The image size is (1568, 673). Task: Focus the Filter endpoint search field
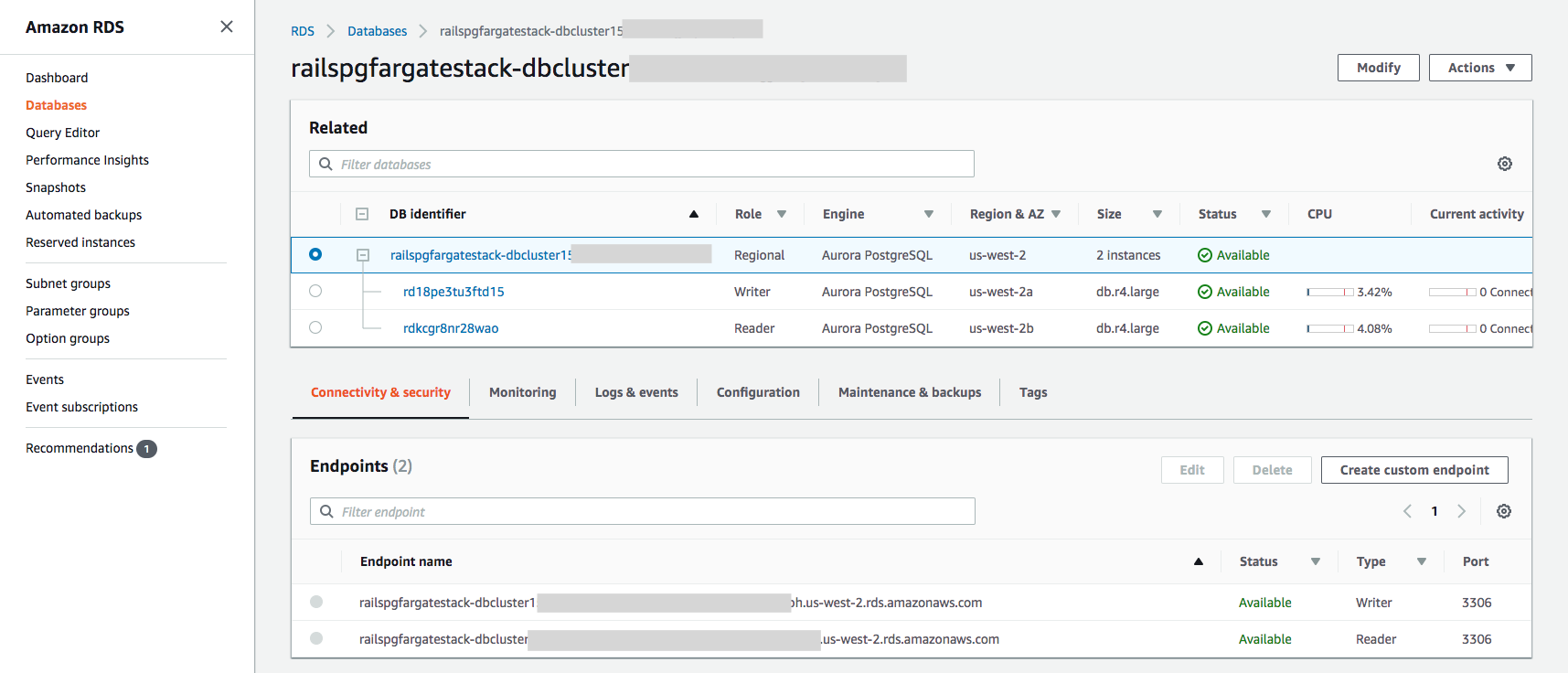643,511
